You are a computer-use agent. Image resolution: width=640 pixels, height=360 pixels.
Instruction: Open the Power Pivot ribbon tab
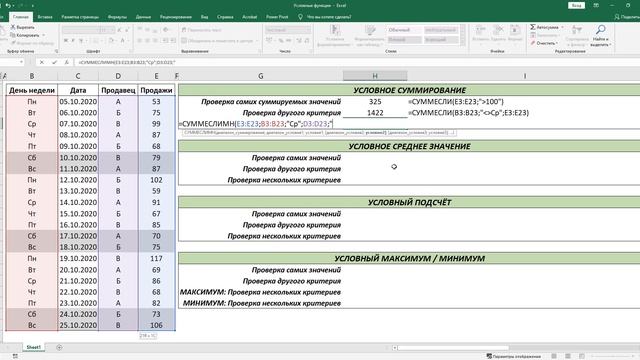[x=277, y=17]
